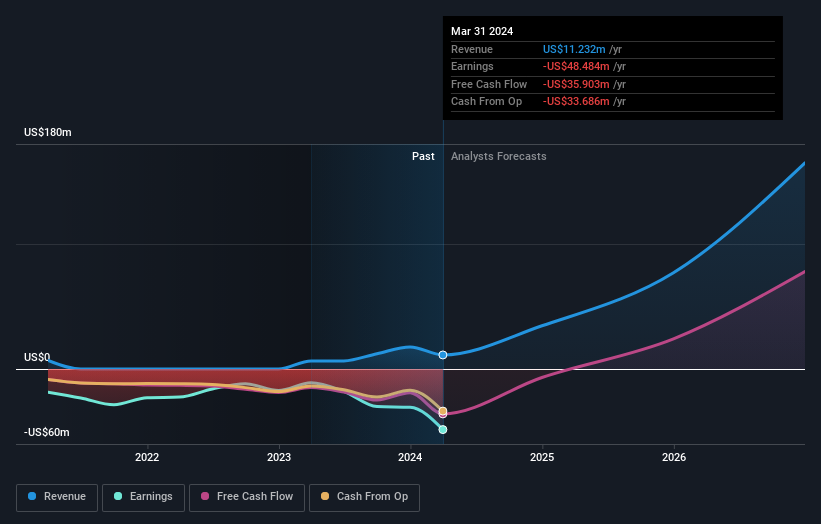Click the -US$35.903m free cash flow value
This screenshot has height=524, width=821.
[x=576, y=84]
